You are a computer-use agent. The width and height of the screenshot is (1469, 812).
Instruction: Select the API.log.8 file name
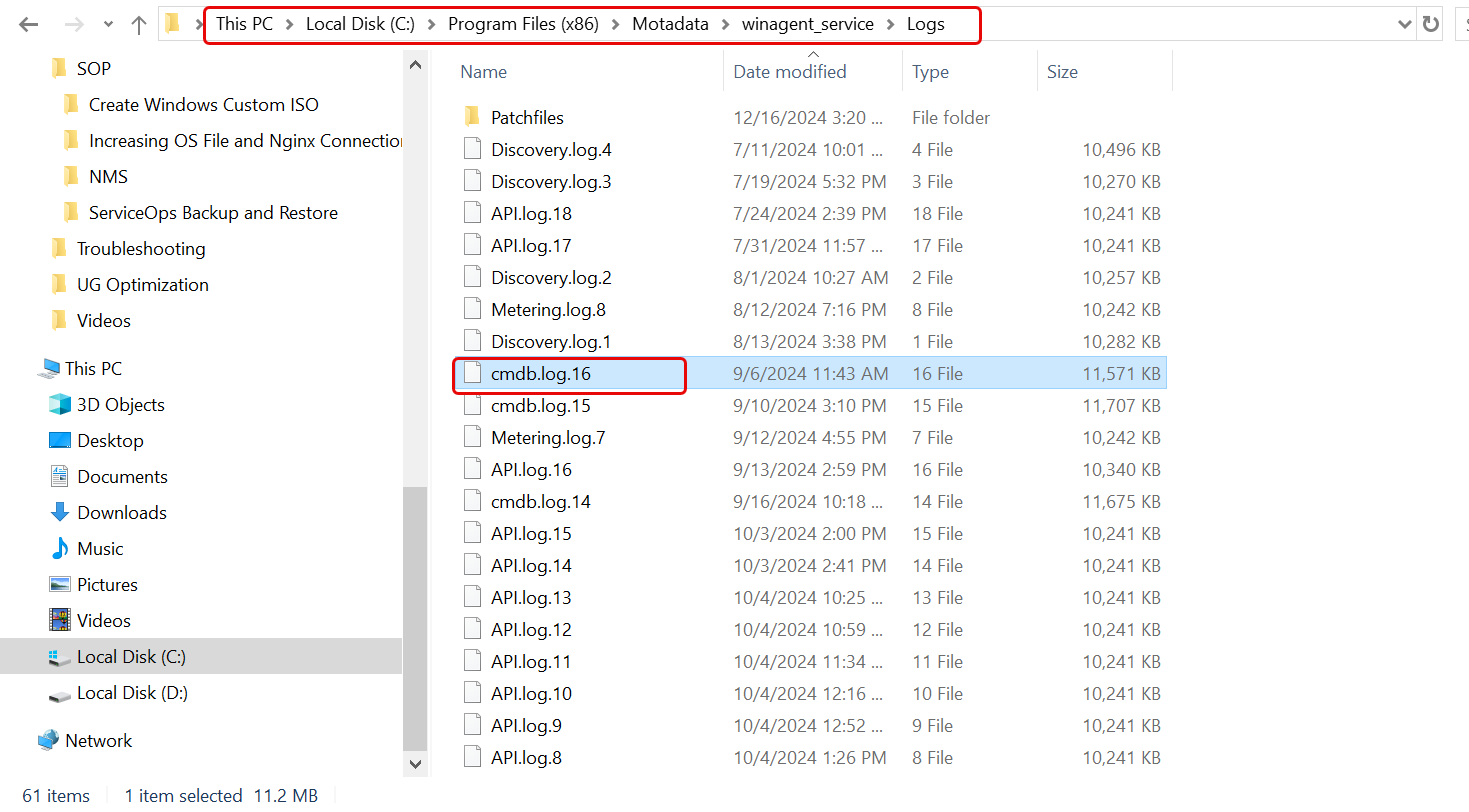[526, 758]
